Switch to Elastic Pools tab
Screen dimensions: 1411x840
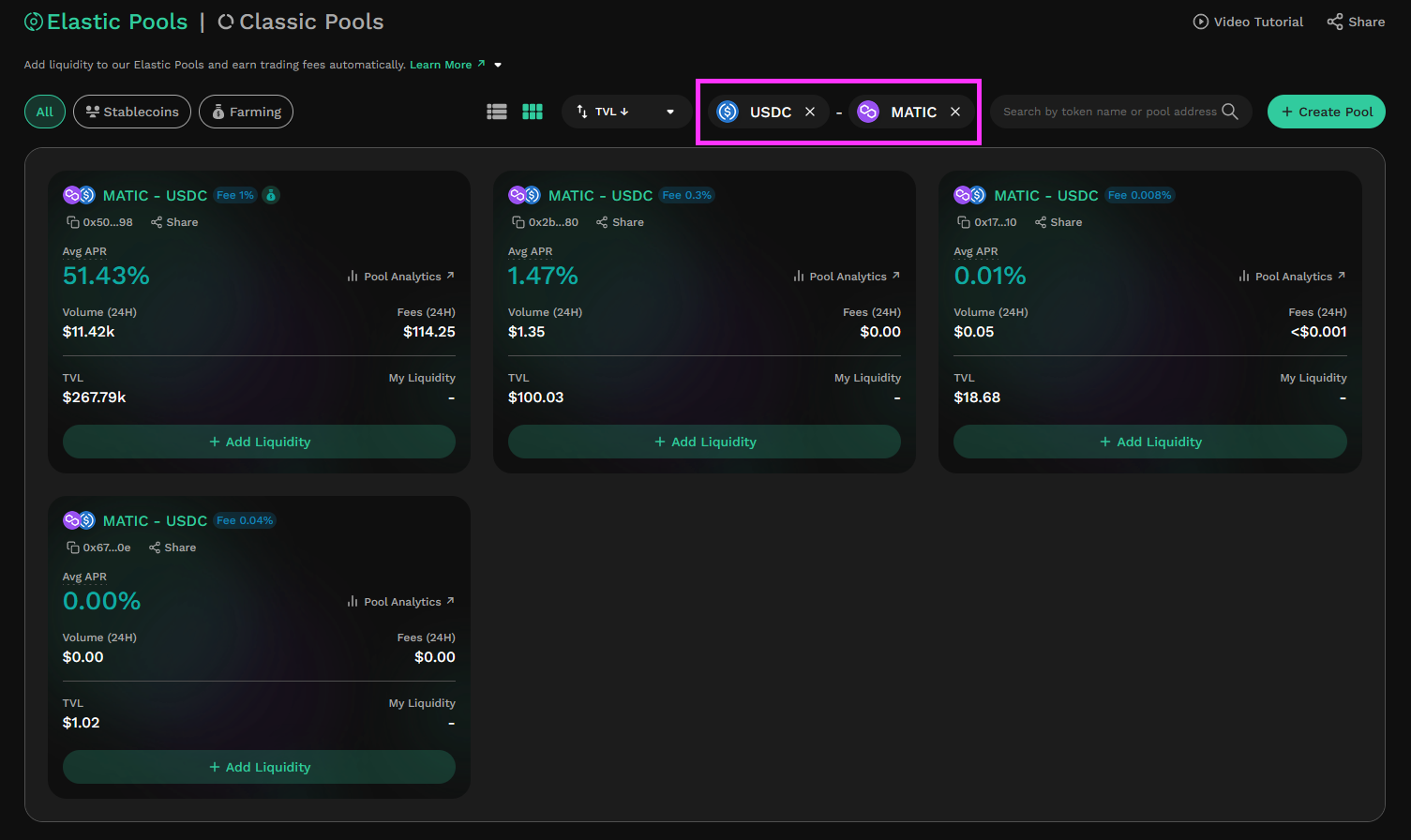106,22
